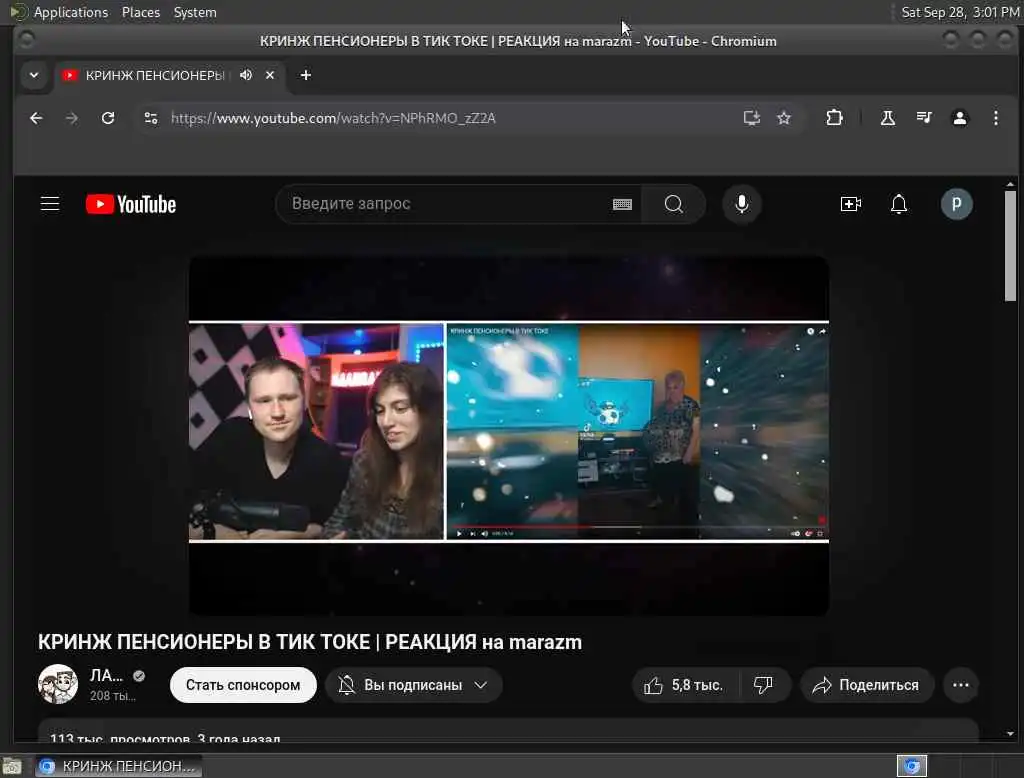
Task: Open media controls icon in toolbar
Action: (x=923, y=118)
